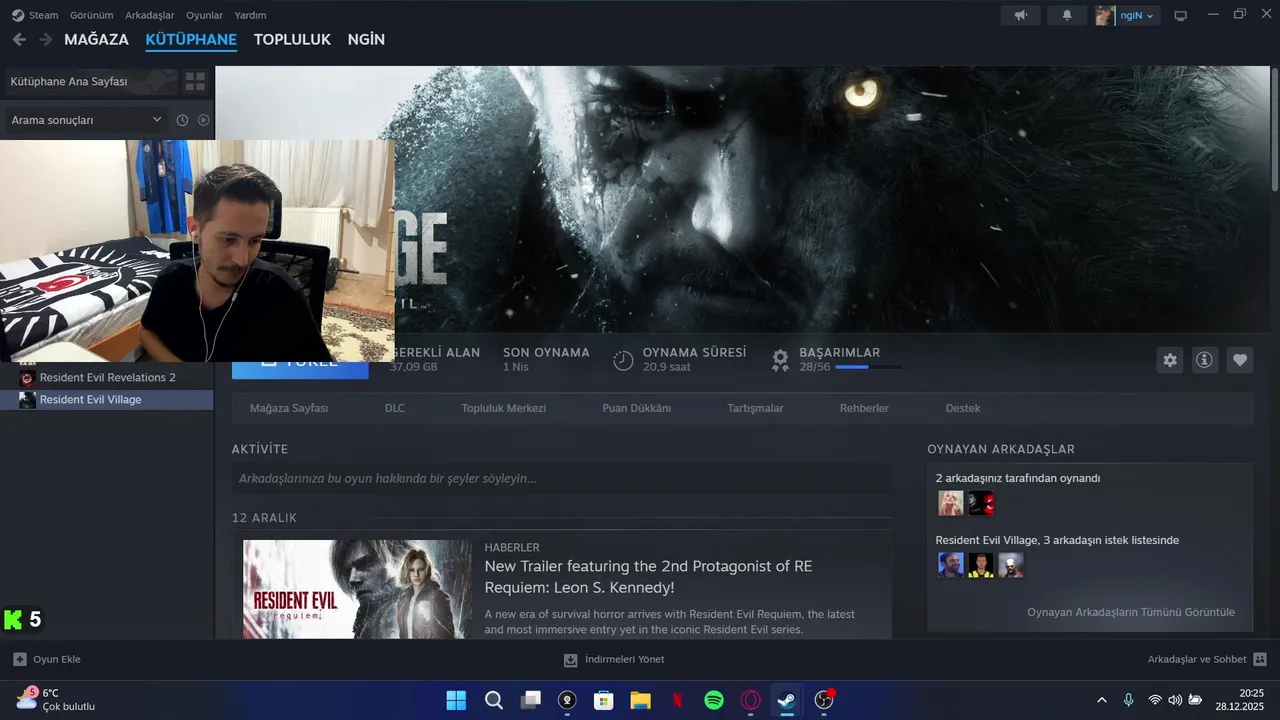
Task: Open weather widget Çok bulutlu
Action: point(57,699)
